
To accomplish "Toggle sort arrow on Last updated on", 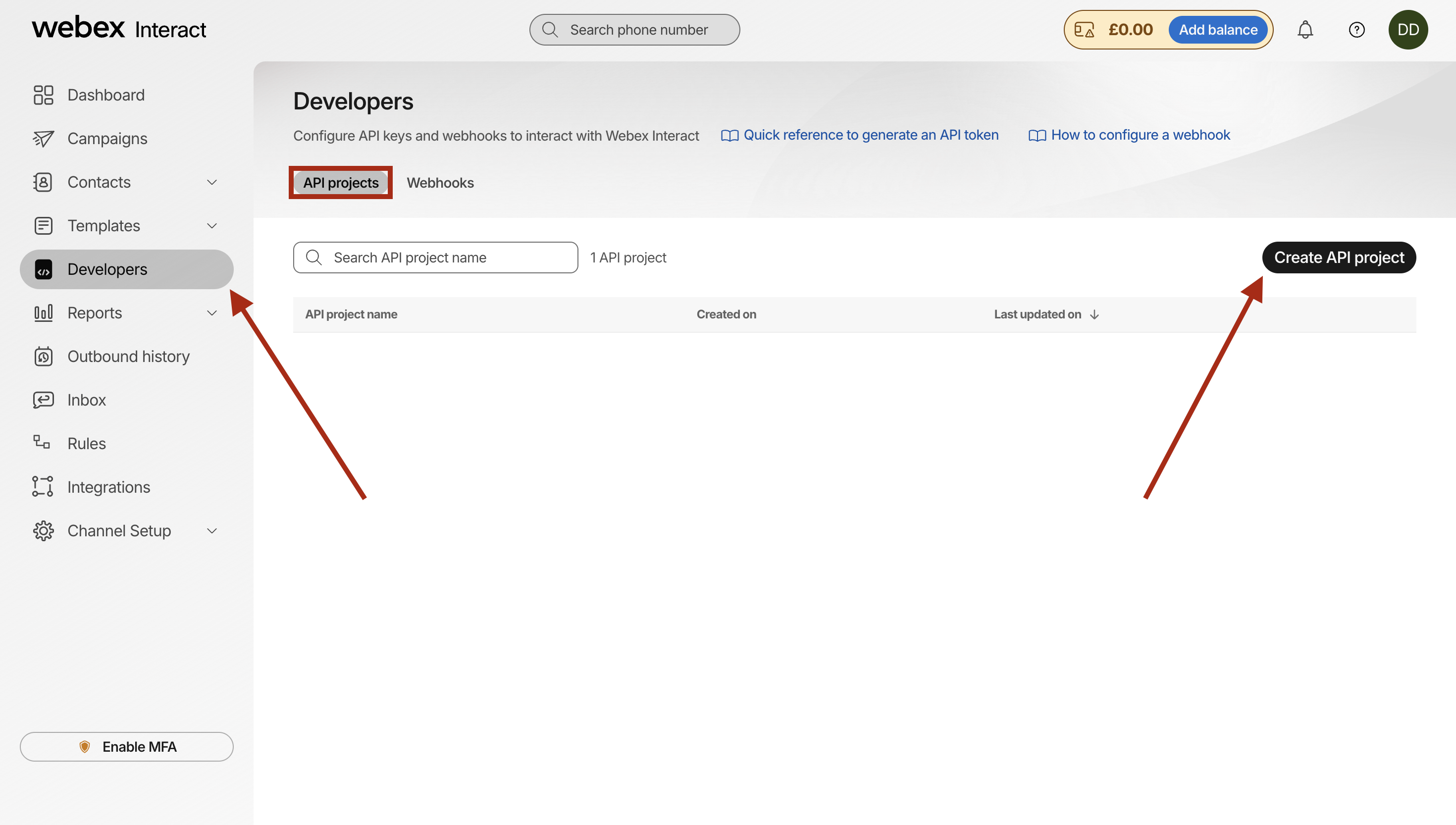I will coord(1094,314).
